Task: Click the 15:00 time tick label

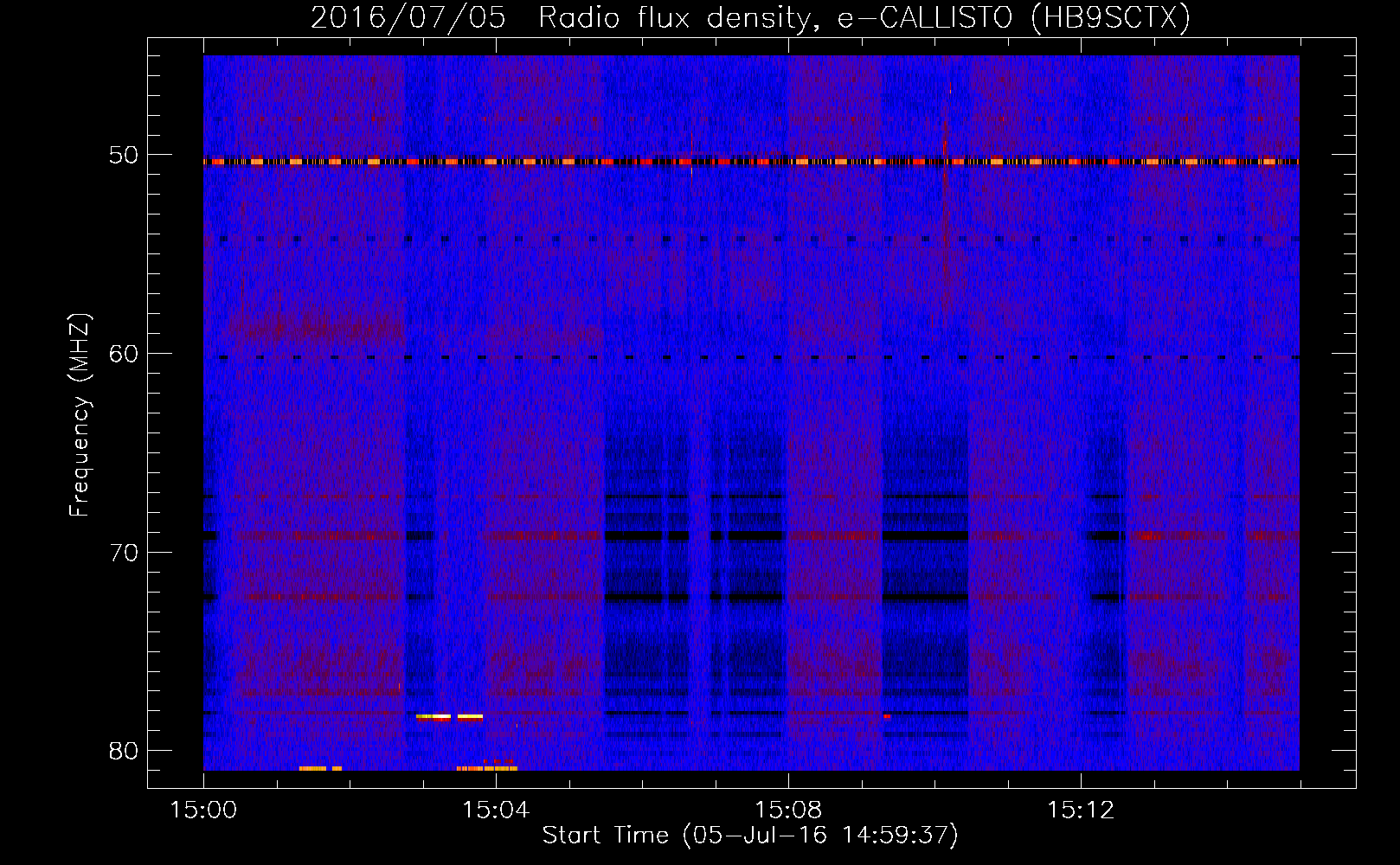Action: 203,811
